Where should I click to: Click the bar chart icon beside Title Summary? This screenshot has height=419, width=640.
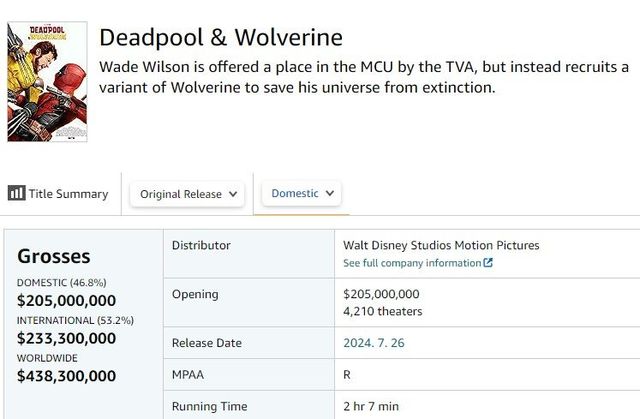[x=16, y=193]
